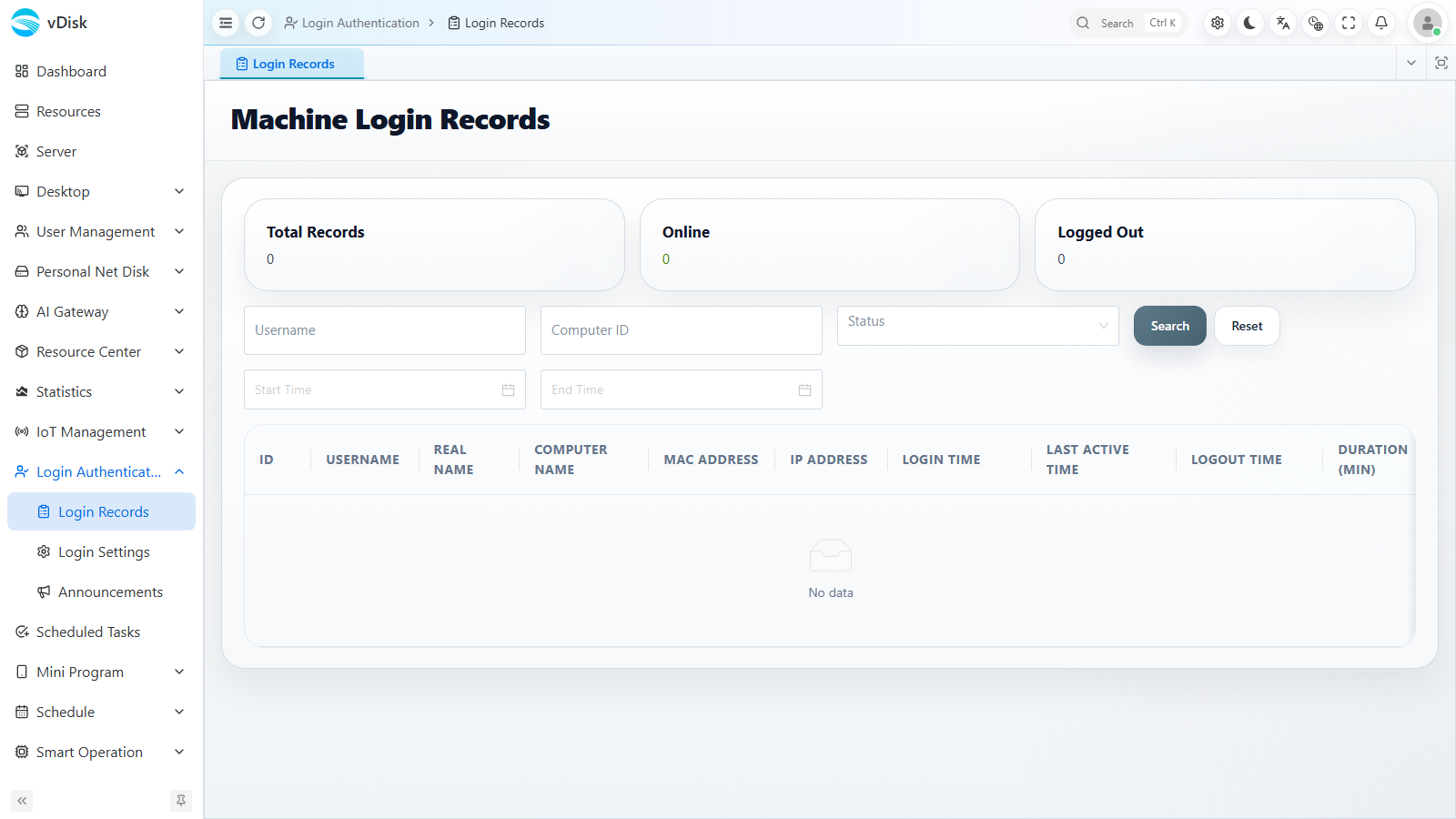Click the refresh page icon
Viewport: 1456px width, 819px height.
tap(258, 23)
